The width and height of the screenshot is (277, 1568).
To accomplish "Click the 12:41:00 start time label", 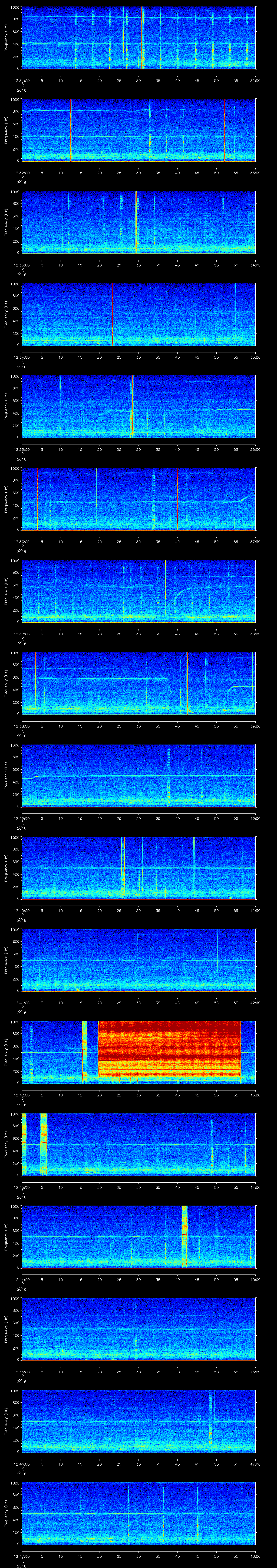I will pyautogui.click(x=22, y=1003).
